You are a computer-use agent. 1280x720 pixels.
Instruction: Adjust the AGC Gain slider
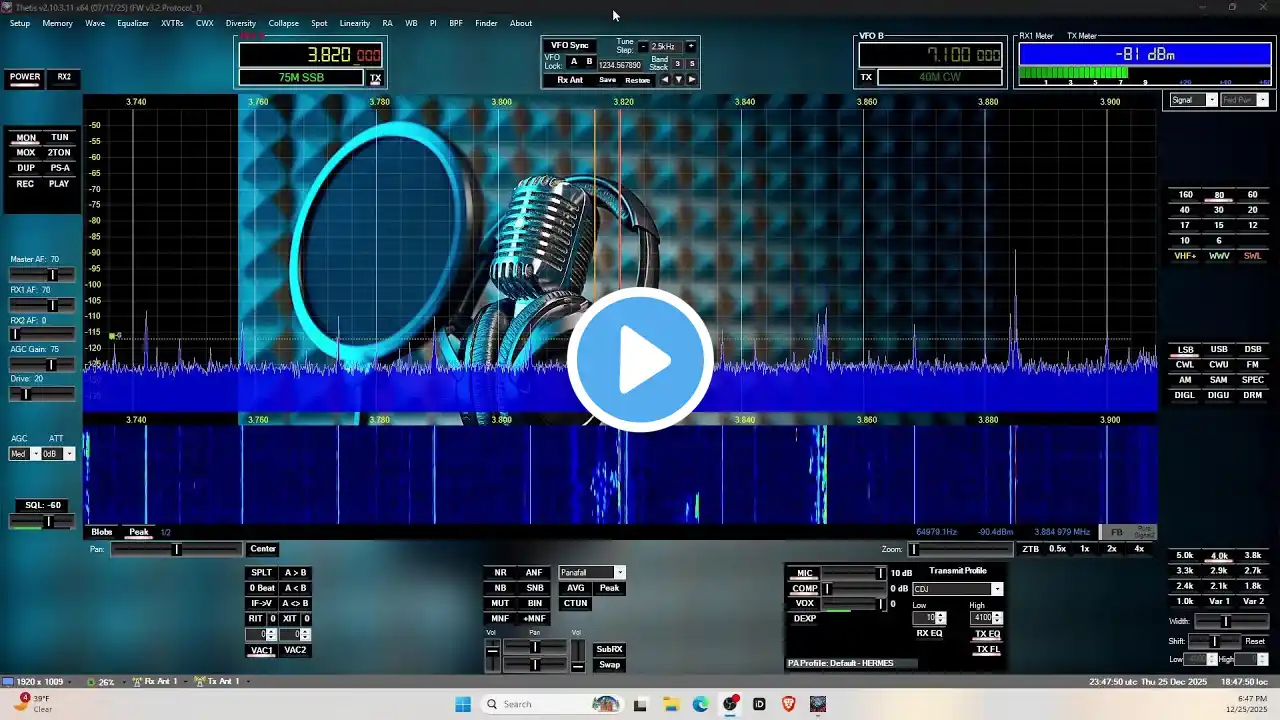[x=42, y=364]
